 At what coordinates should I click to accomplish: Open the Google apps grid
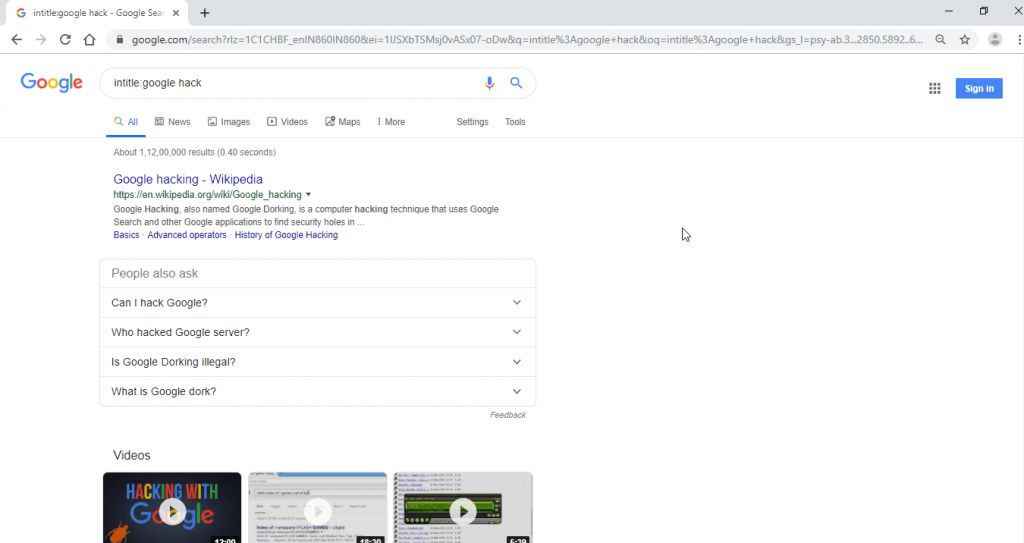tap(935, 88)
